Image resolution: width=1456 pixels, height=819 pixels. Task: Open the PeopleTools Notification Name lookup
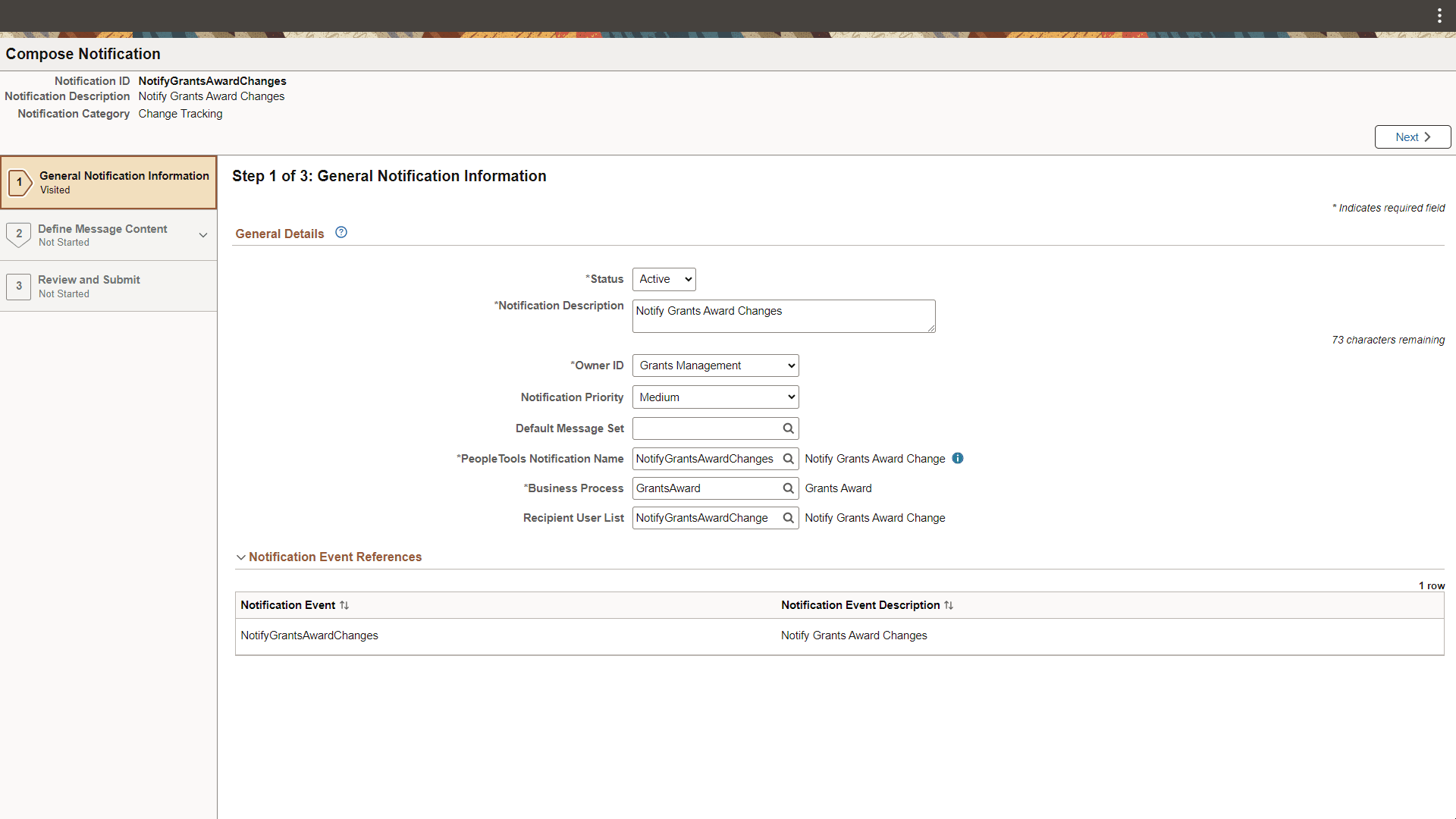pyautogui.click(x=788, y=458)
